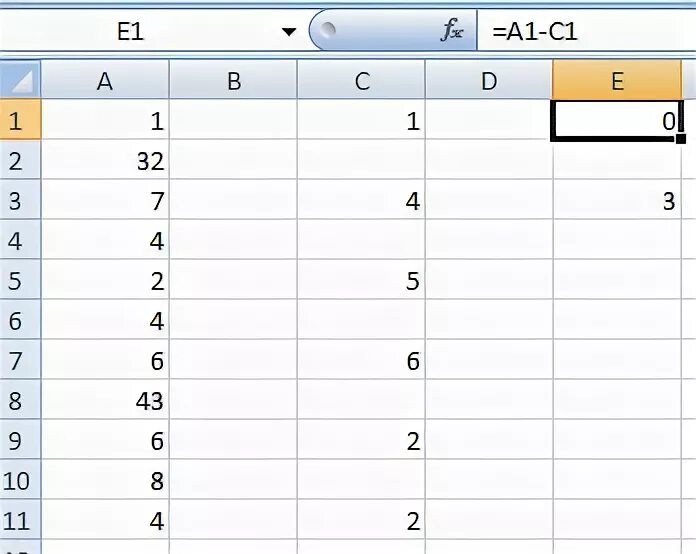696x554 pixels.
Task: Click the fill handle of cell E1
Action: [681, 139]
